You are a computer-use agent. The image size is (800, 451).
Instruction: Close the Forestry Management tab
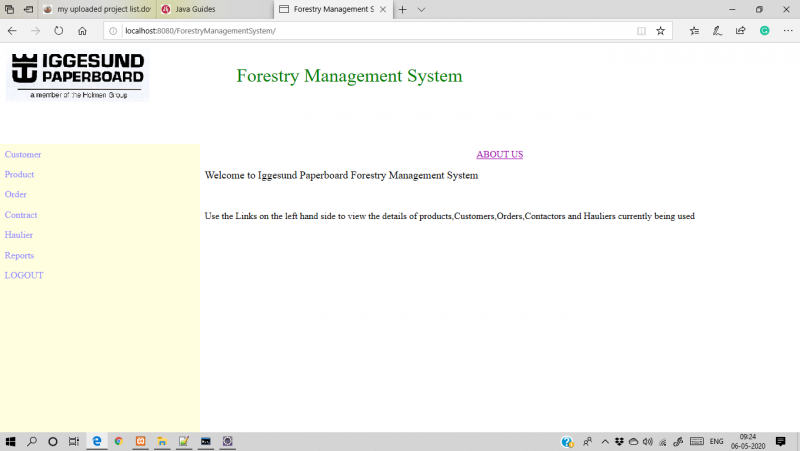383,9
